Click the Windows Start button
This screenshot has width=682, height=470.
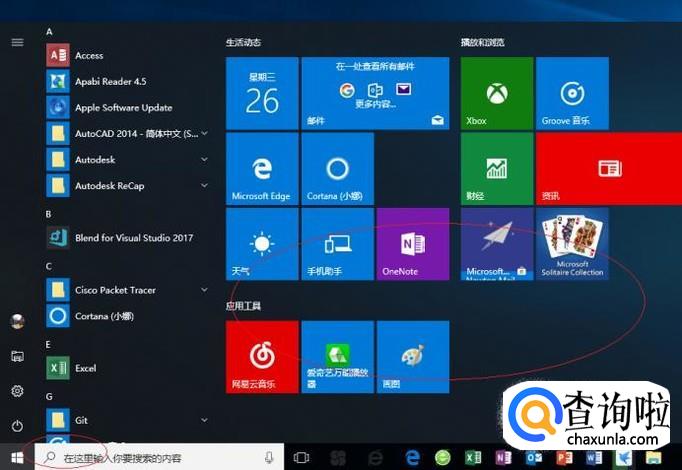[x=17, y=456]
